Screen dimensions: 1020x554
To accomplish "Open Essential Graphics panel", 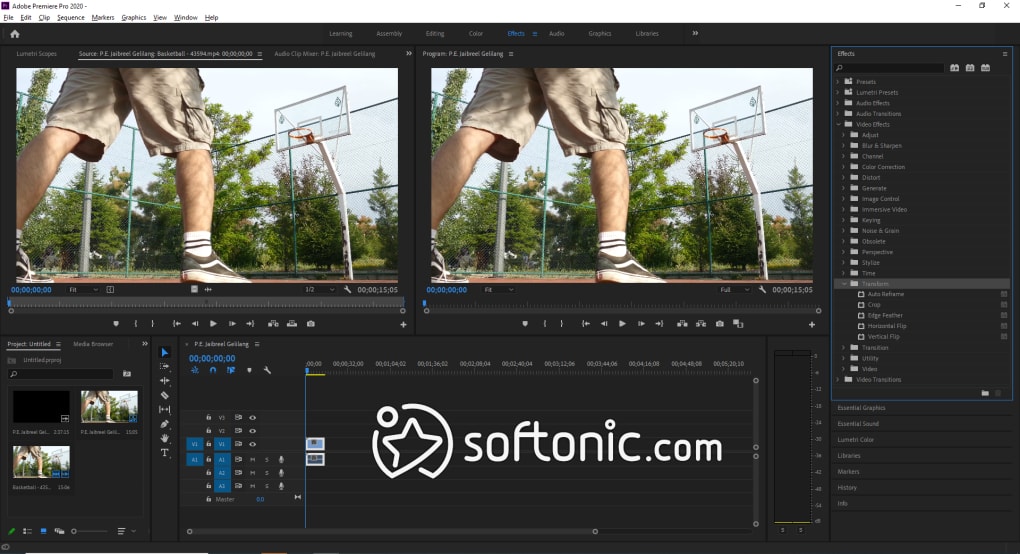I will click(x=861, y=408).
